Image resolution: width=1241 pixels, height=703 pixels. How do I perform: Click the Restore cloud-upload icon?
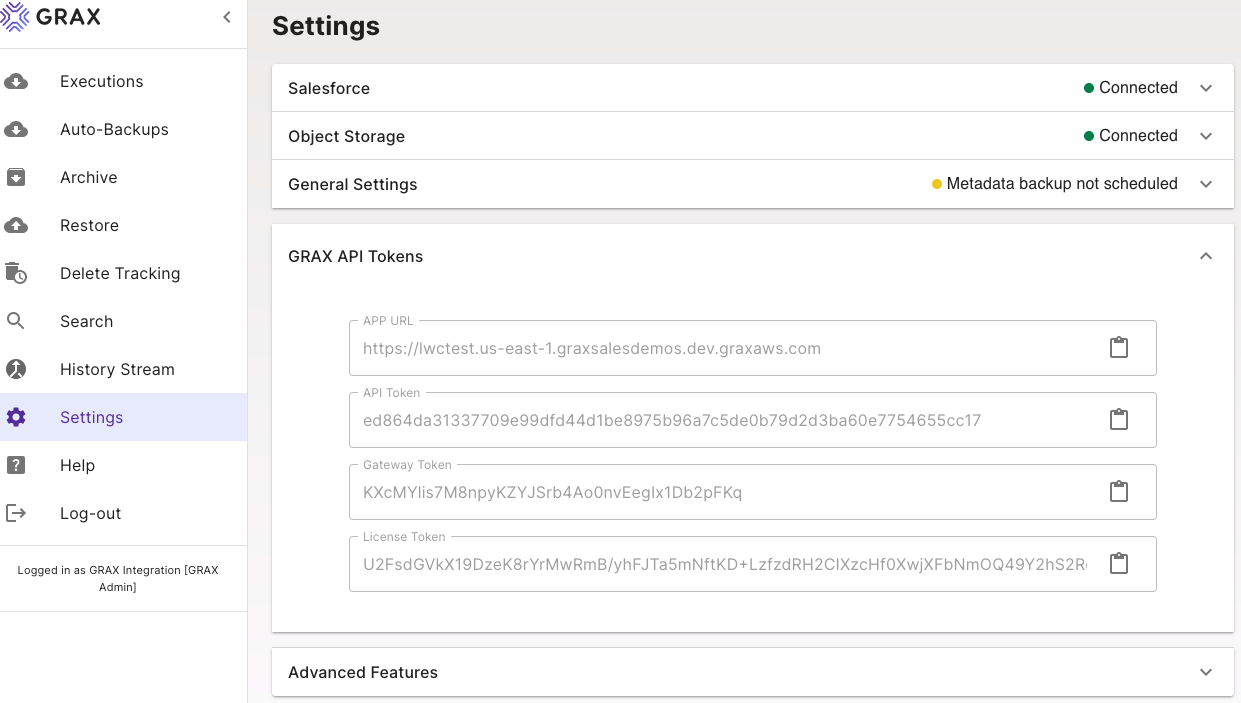point(16,225)
